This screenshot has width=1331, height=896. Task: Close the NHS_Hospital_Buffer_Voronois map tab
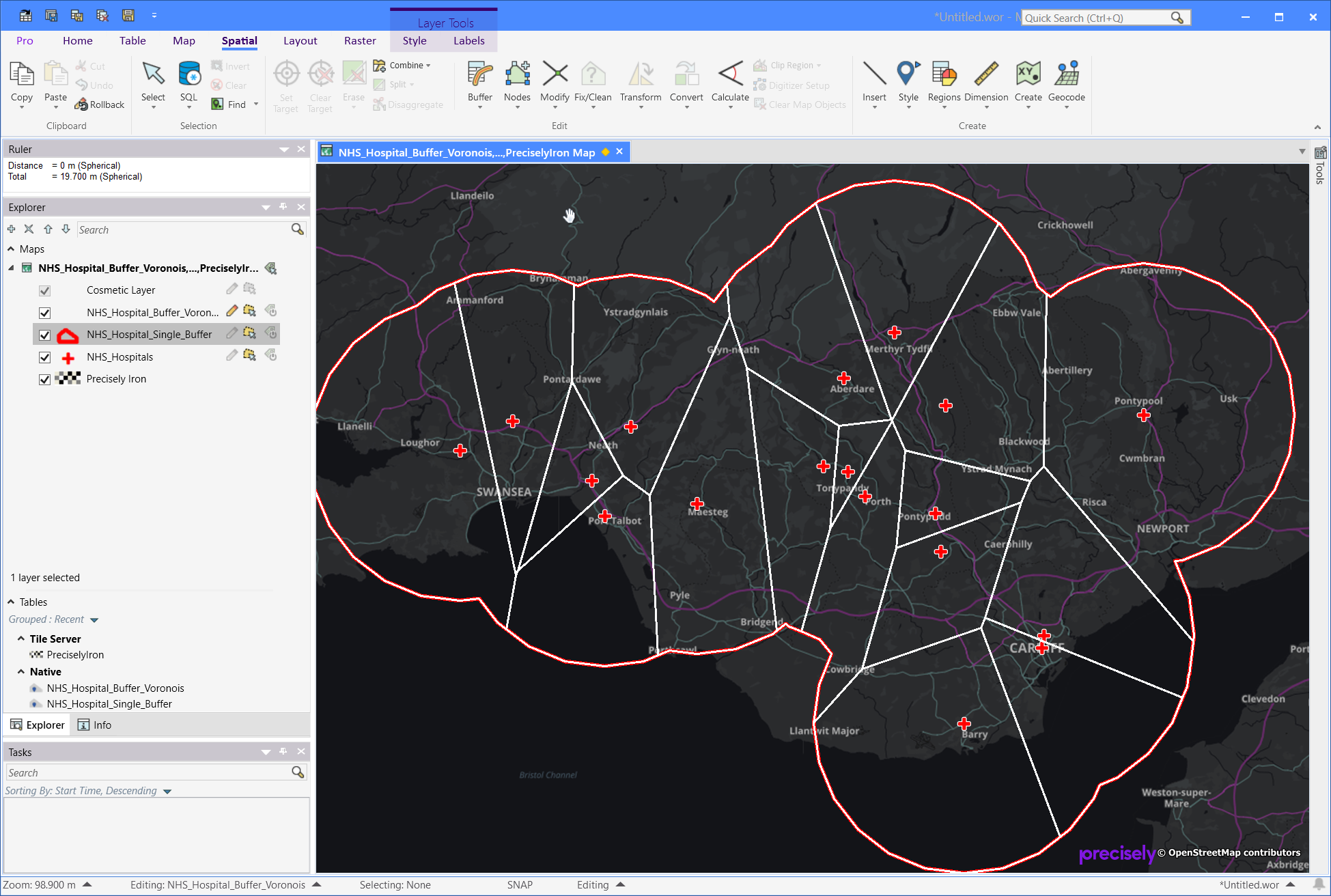(619, 152)
